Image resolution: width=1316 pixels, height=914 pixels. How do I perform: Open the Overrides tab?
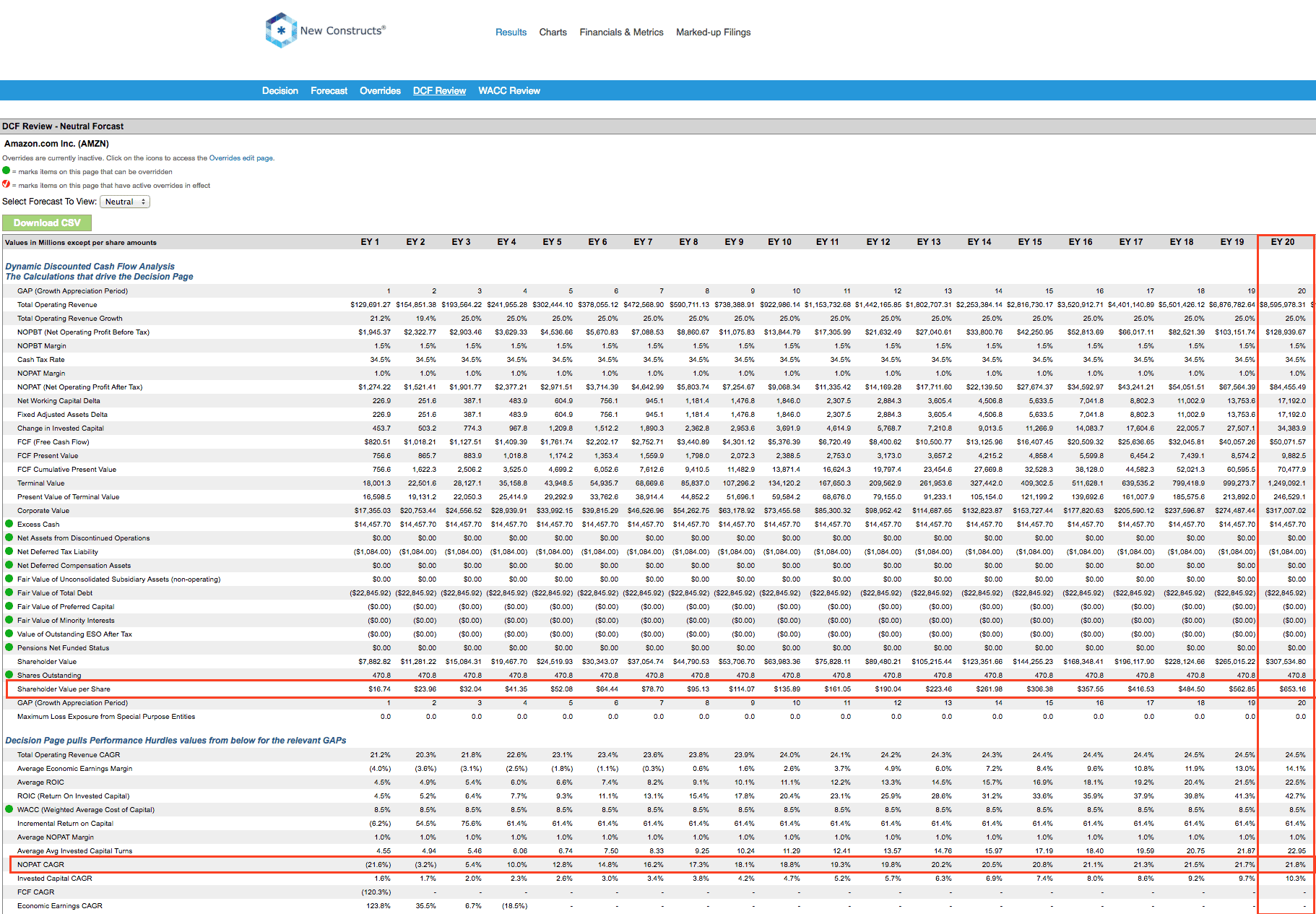click(x=380, y=90)
